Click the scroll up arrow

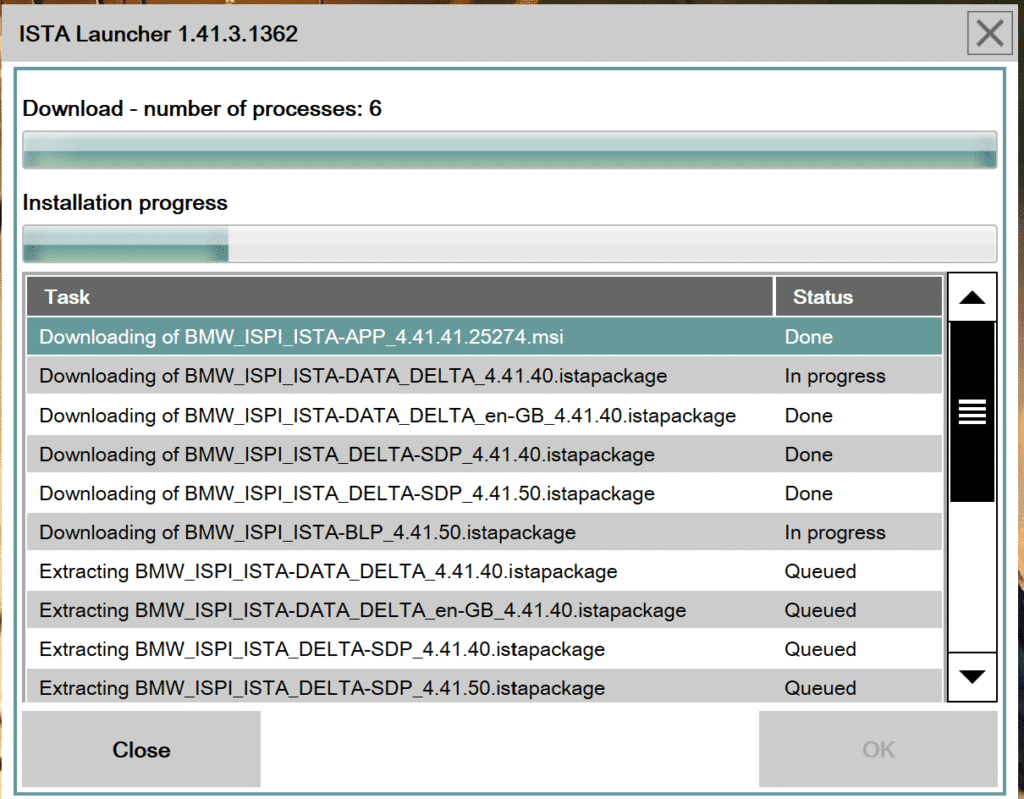[971, 296]
